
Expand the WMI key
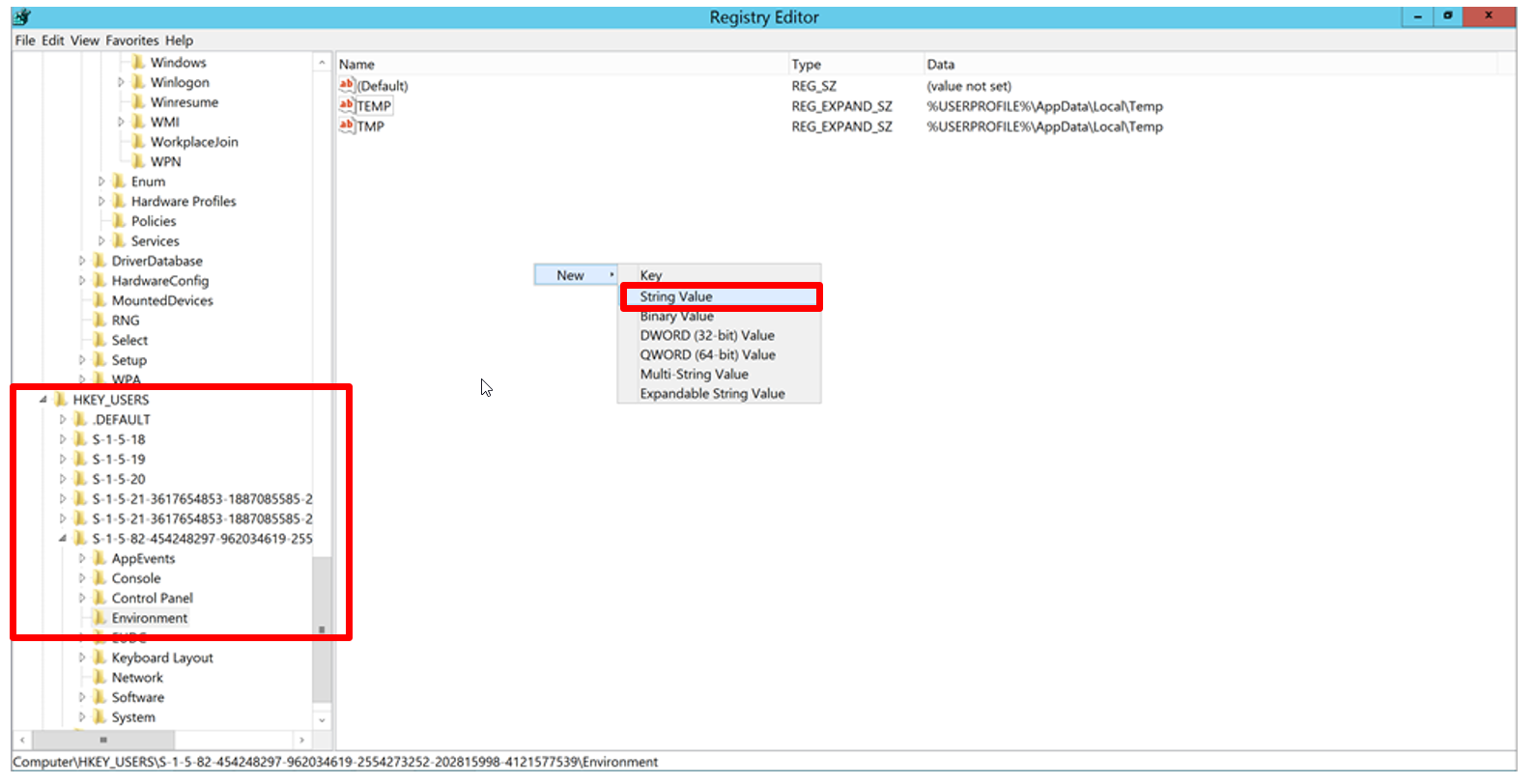click(121, 122)
